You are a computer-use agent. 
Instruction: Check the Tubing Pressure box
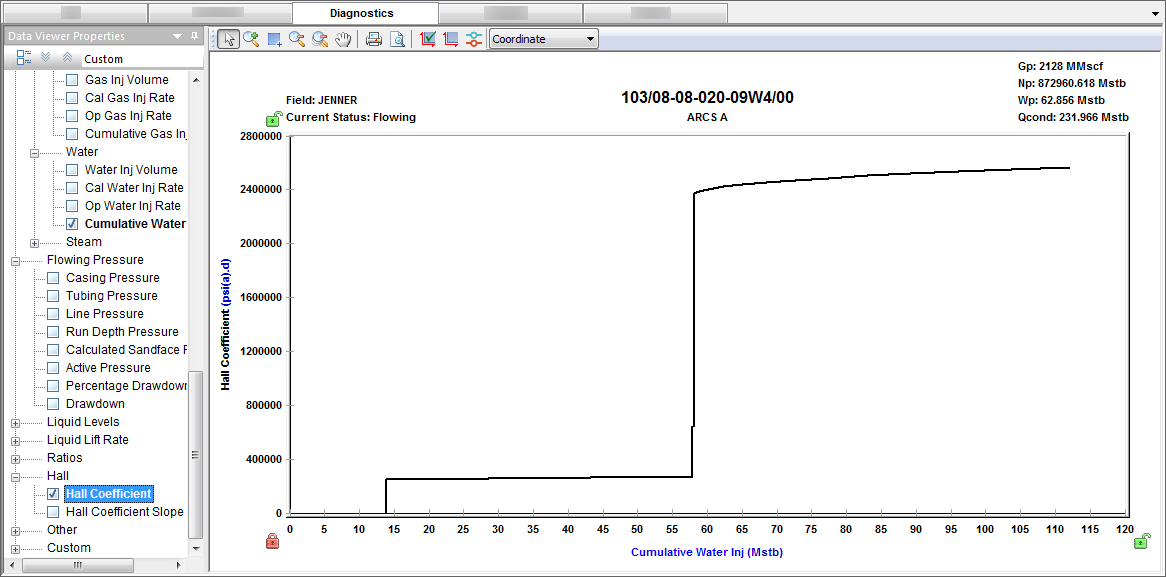(53, 296)
